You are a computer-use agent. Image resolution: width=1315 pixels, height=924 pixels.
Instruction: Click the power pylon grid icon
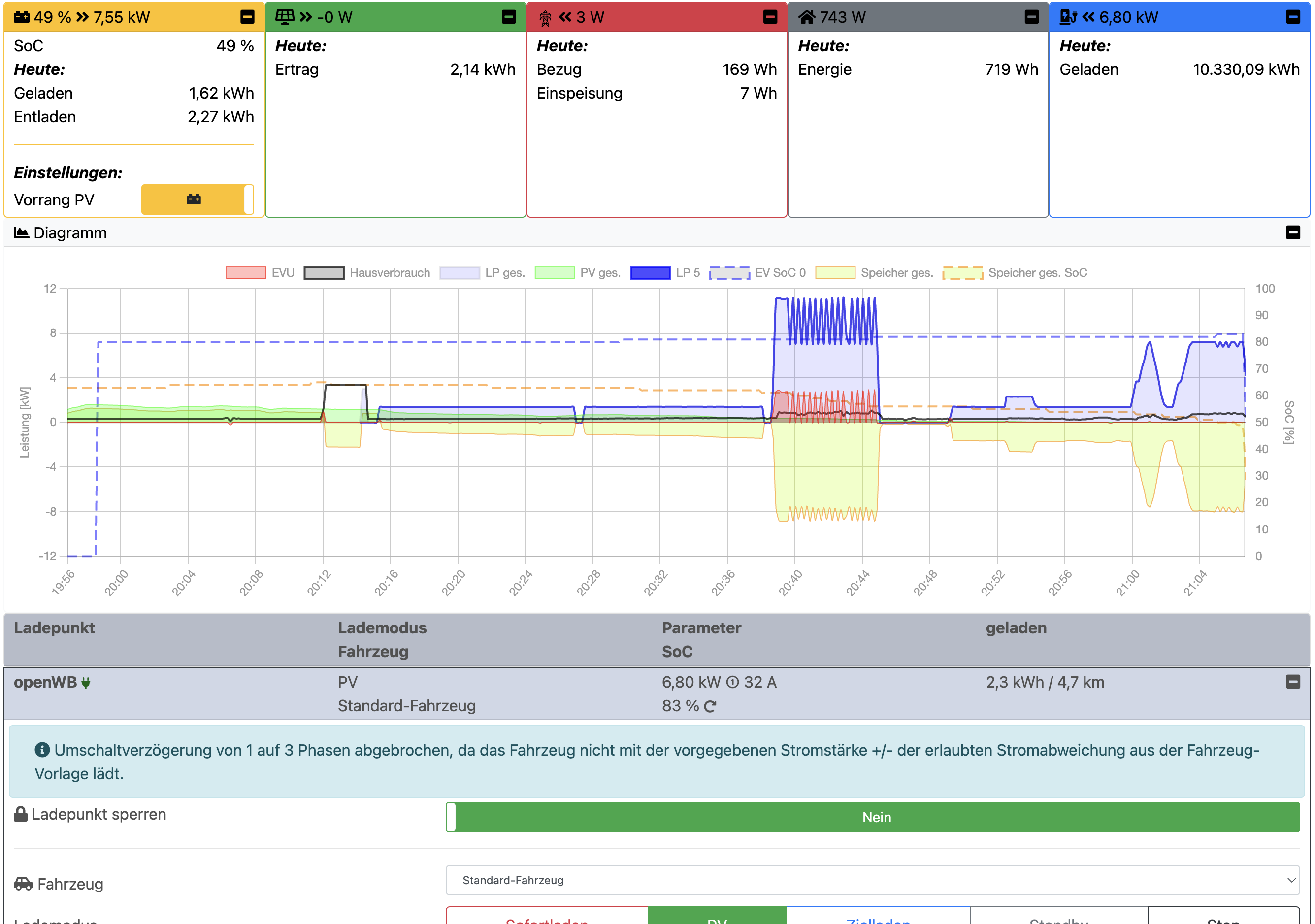click(x=545, y=18)
